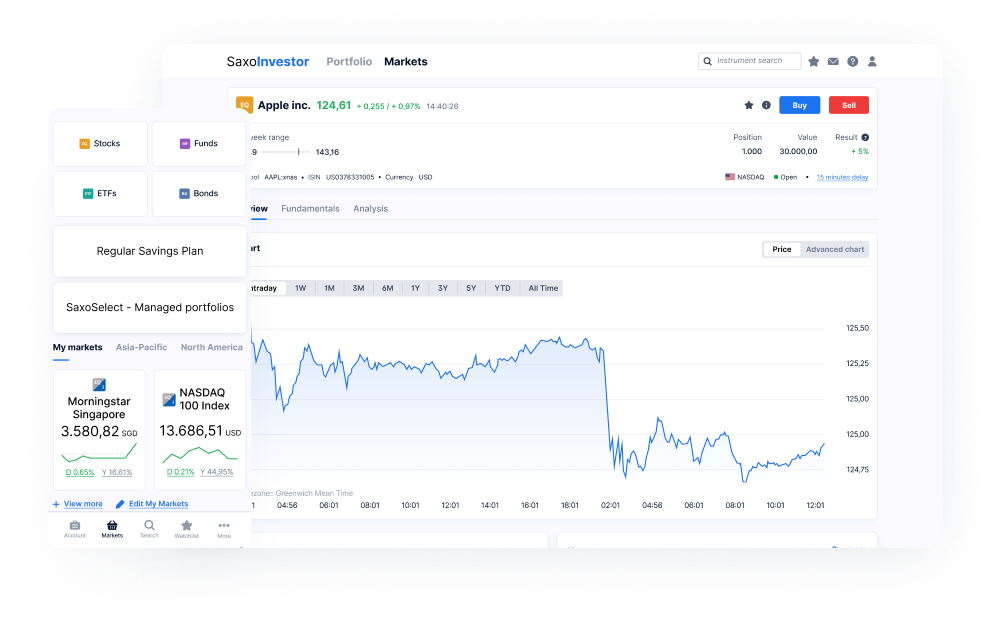Select the All Time chart range
Viewport: 995px width, 628px height.
point(543,288)
